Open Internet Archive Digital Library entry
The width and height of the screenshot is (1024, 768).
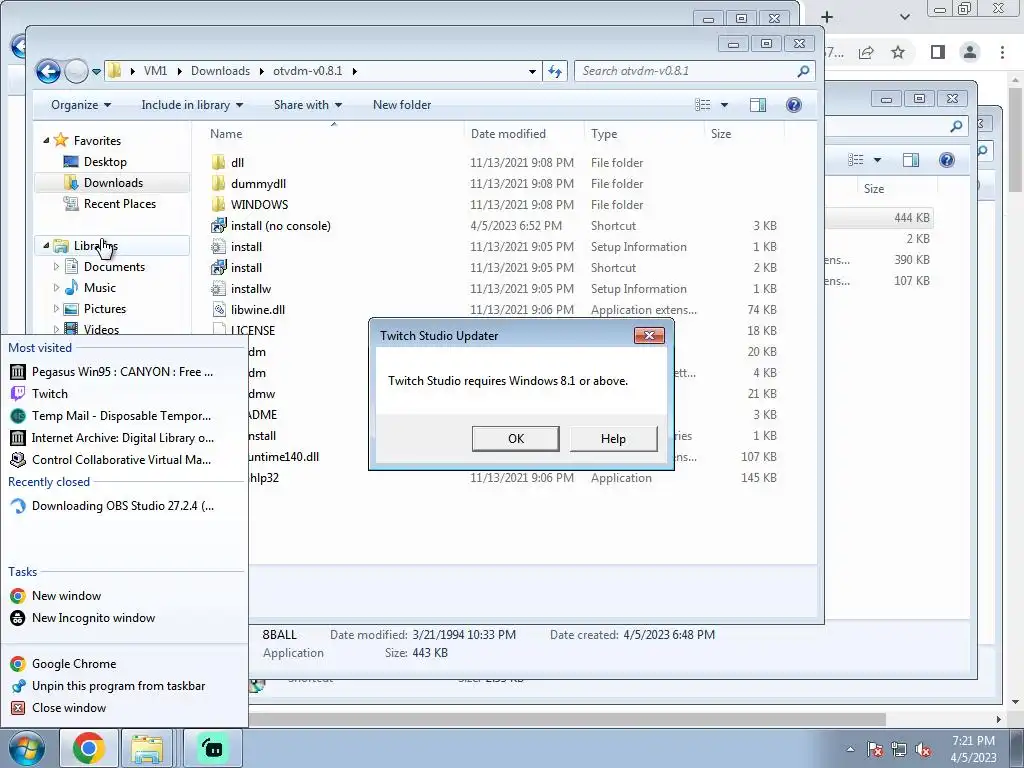coord(124,438)
